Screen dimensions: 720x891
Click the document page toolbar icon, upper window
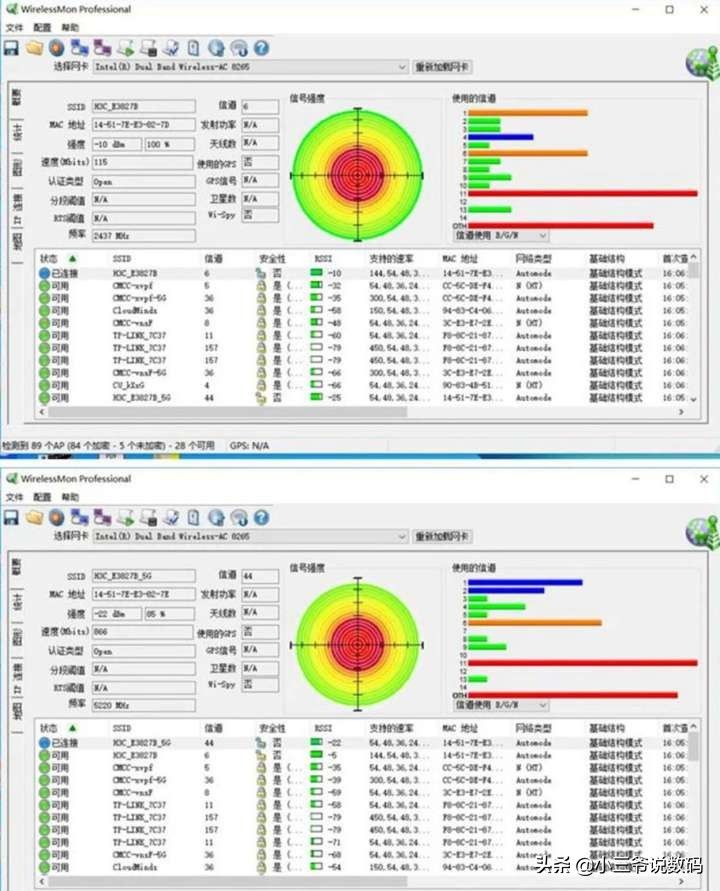click(193, 48)
